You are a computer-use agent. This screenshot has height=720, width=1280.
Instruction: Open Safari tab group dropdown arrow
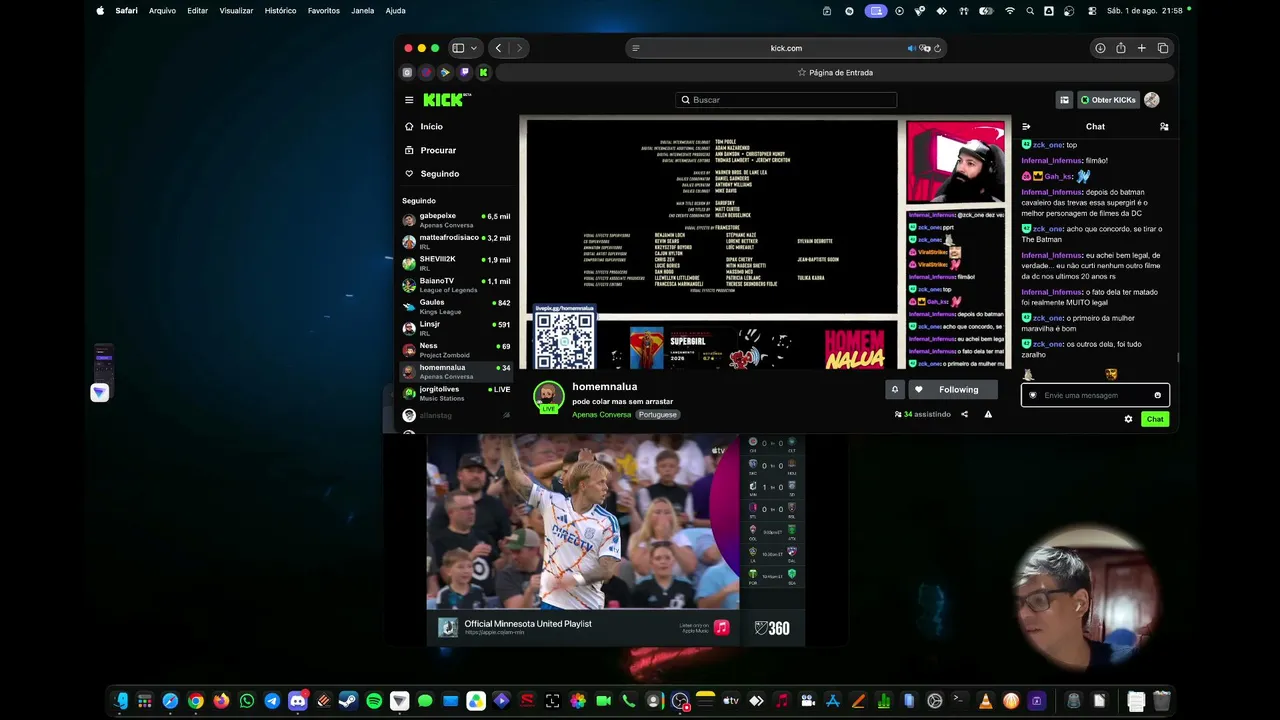(474, 48)
